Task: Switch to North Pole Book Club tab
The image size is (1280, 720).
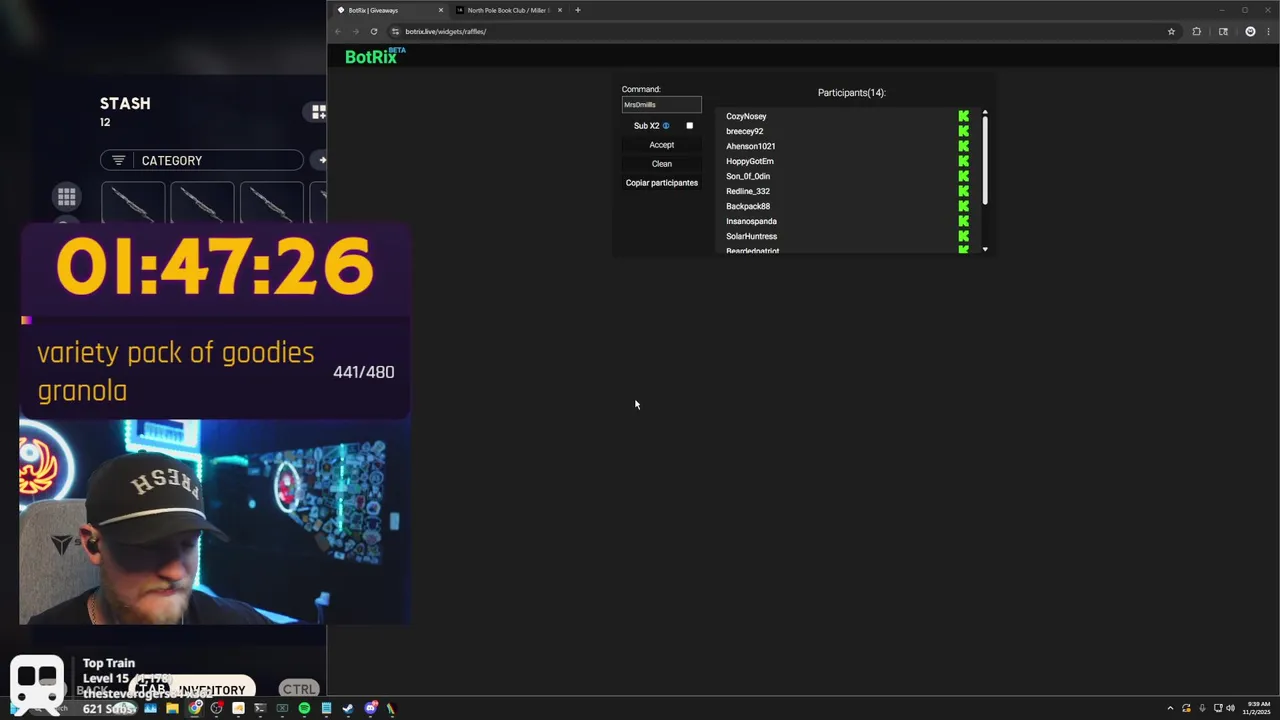Action: [508, 10]
